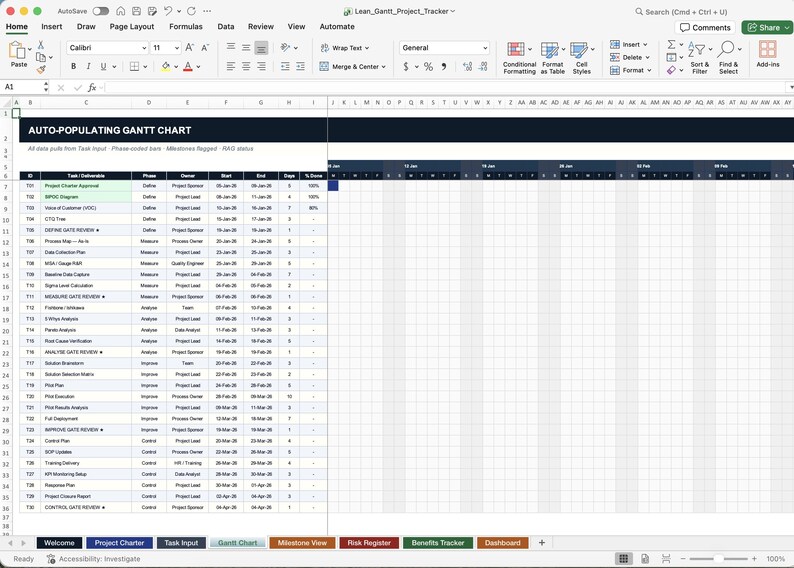Apply the red font color A
794x568 pixels.
(x=188, y=66)
